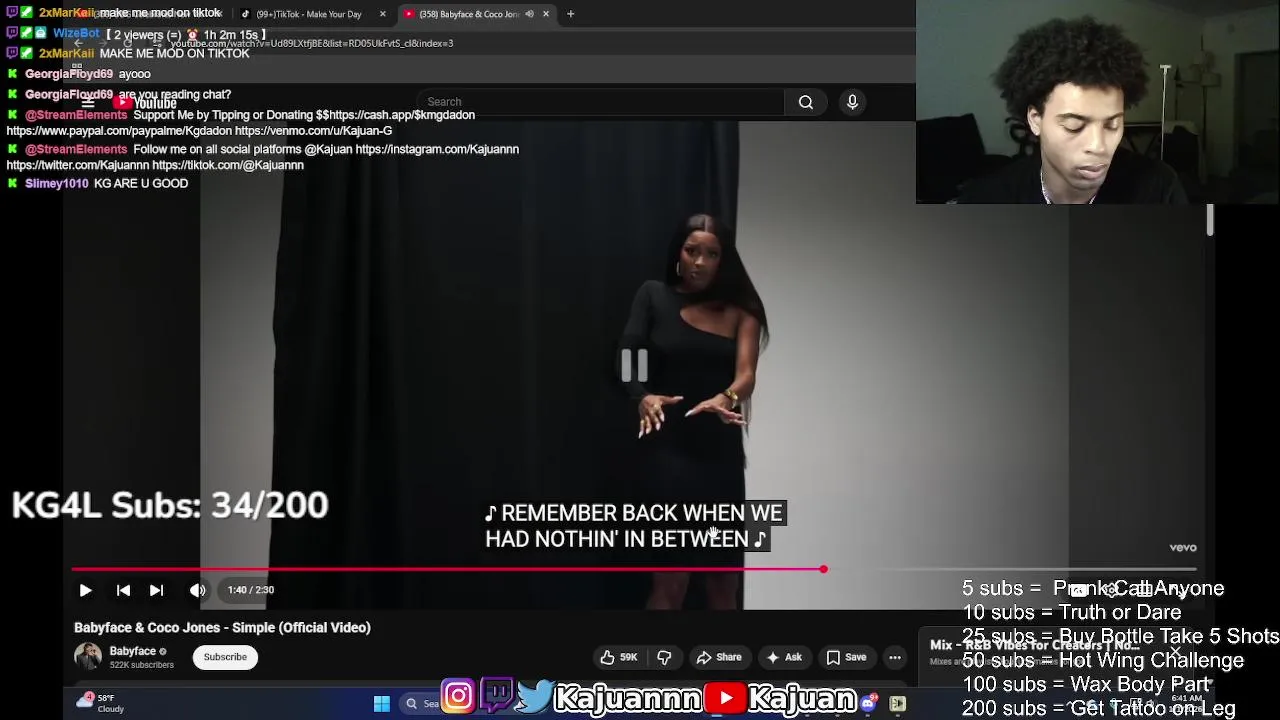Open the Windows Start menu
The height and width of the screenshot is (720, 1280).
tap(381, 704)
